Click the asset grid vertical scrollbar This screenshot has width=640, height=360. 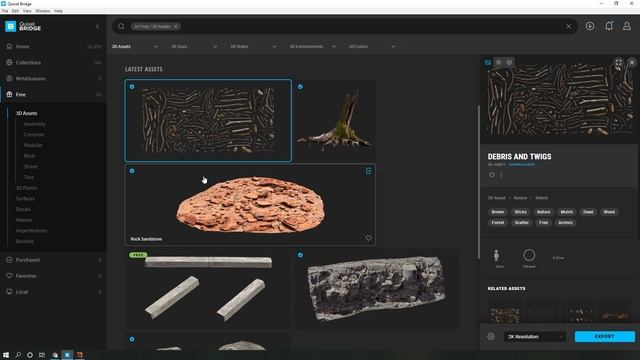click(x=479, y=182)
